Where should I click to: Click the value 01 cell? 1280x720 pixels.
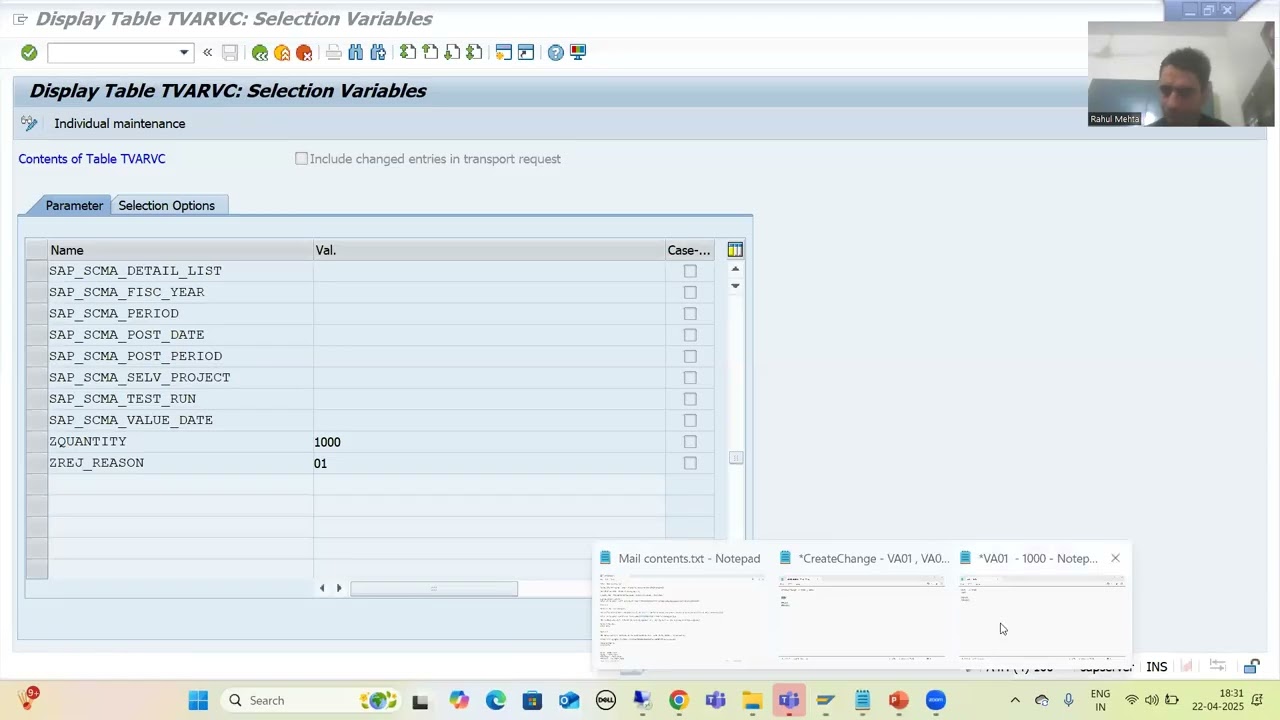point(489,463)
